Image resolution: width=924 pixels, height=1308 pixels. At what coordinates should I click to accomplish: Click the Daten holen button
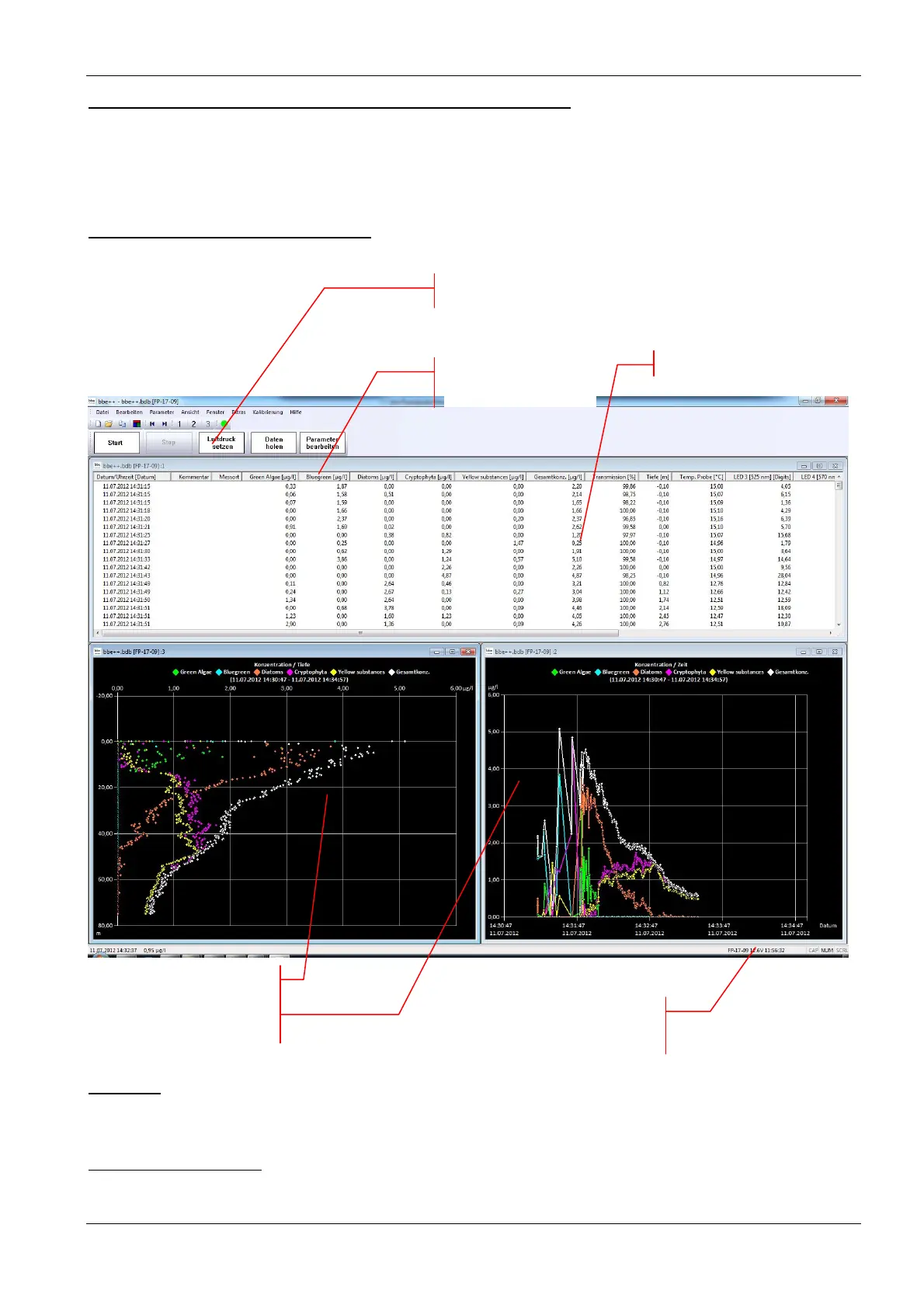pos(273,443)
